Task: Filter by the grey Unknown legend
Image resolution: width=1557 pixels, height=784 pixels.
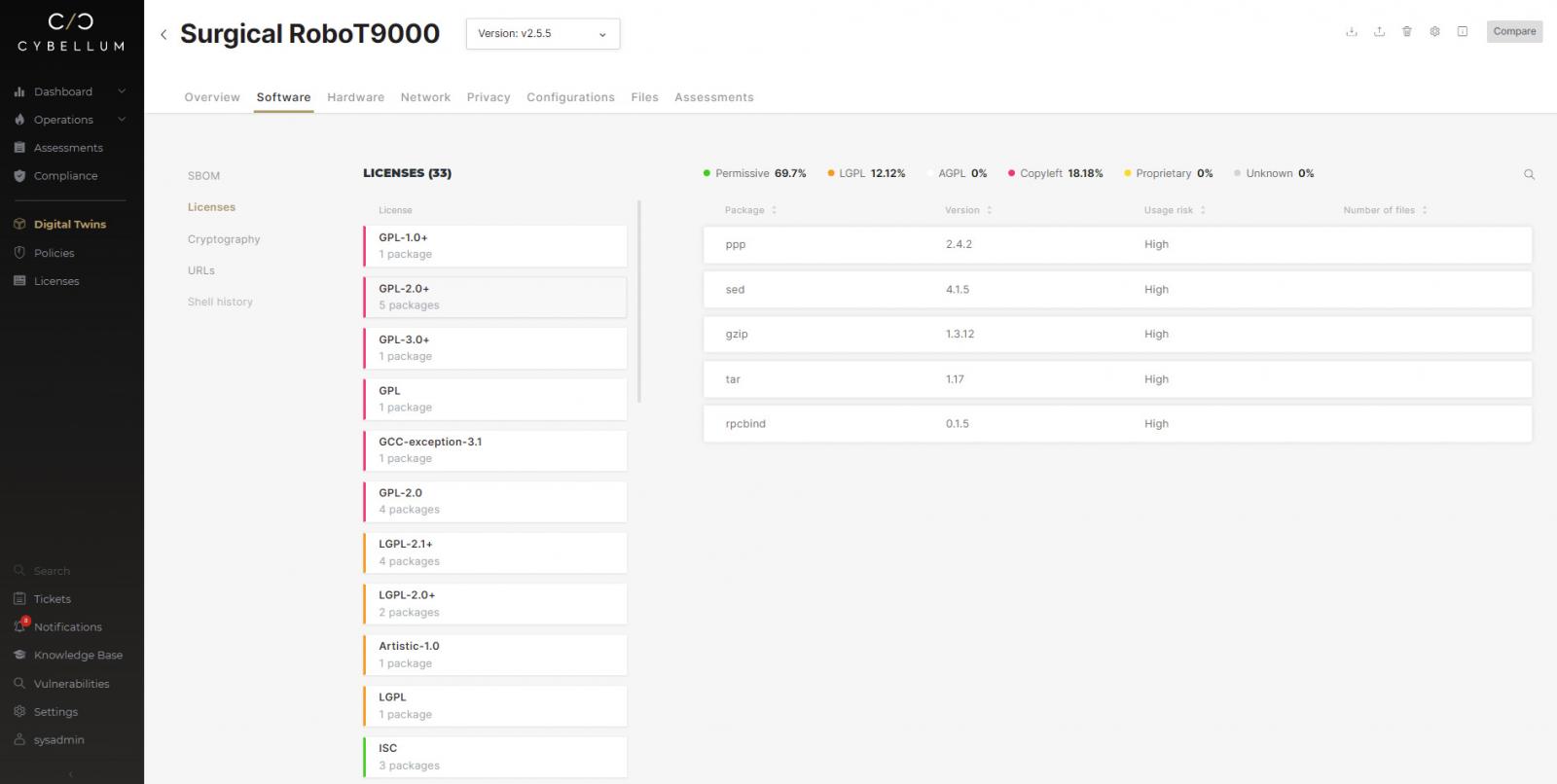Action: click(x=1274, y=173)
